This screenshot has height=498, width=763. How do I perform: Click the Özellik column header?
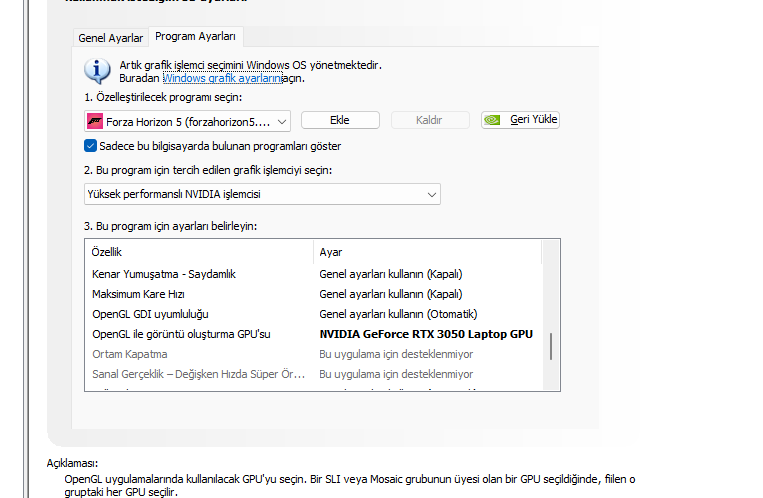[x=200, y=252]
